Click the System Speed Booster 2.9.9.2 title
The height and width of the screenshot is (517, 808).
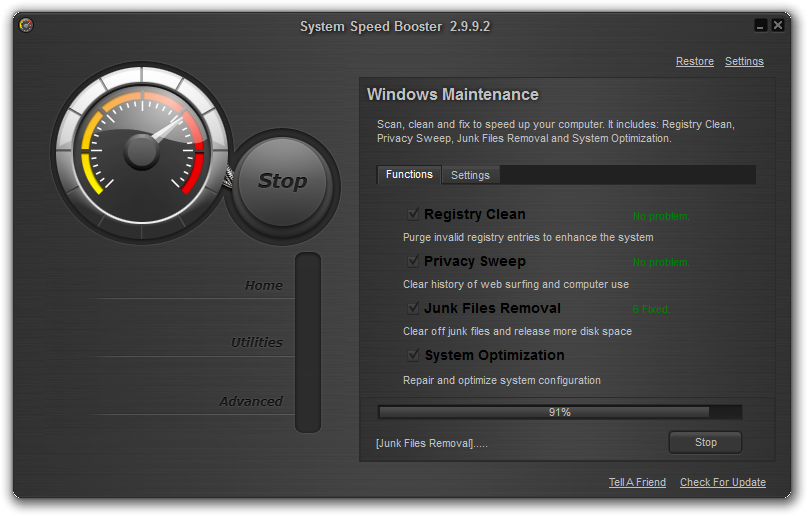coord(395,26)
